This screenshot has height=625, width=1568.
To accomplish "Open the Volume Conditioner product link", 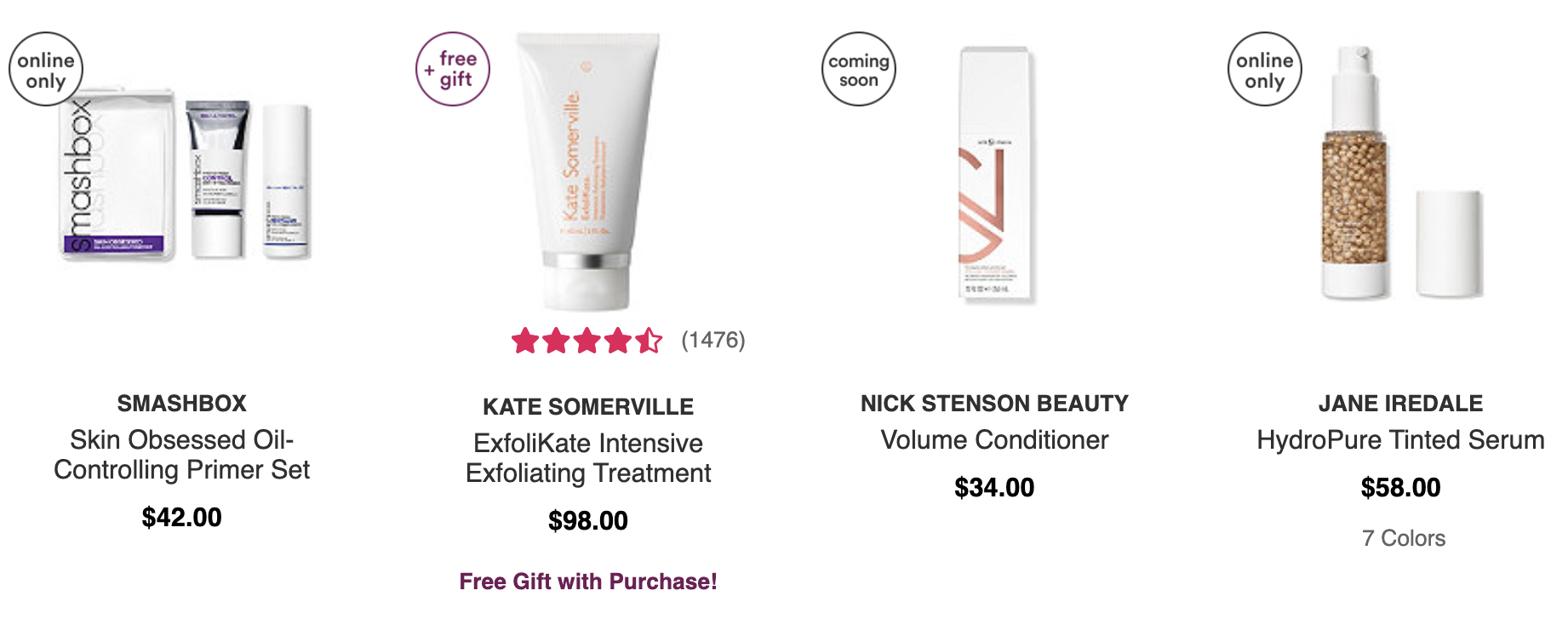I will point(994,440).
